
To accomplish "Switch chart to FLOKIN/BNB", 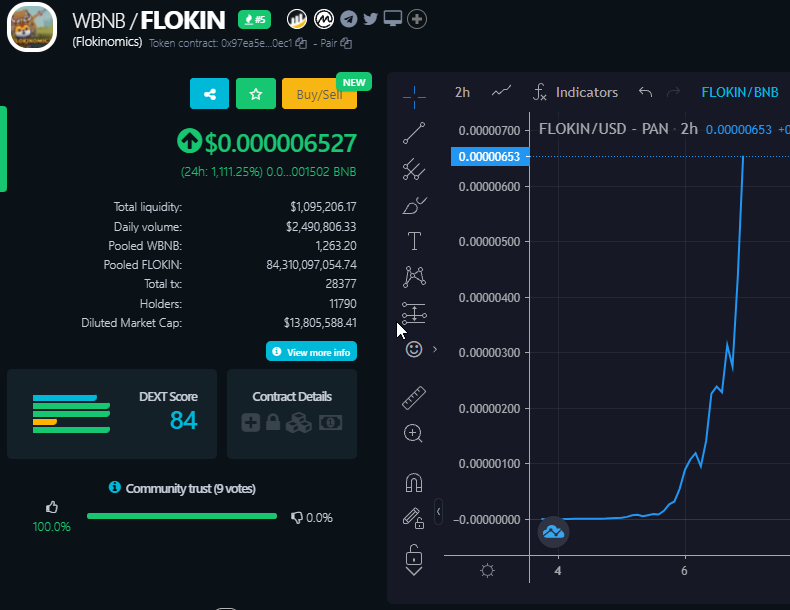I will click(x=740, y=92).
